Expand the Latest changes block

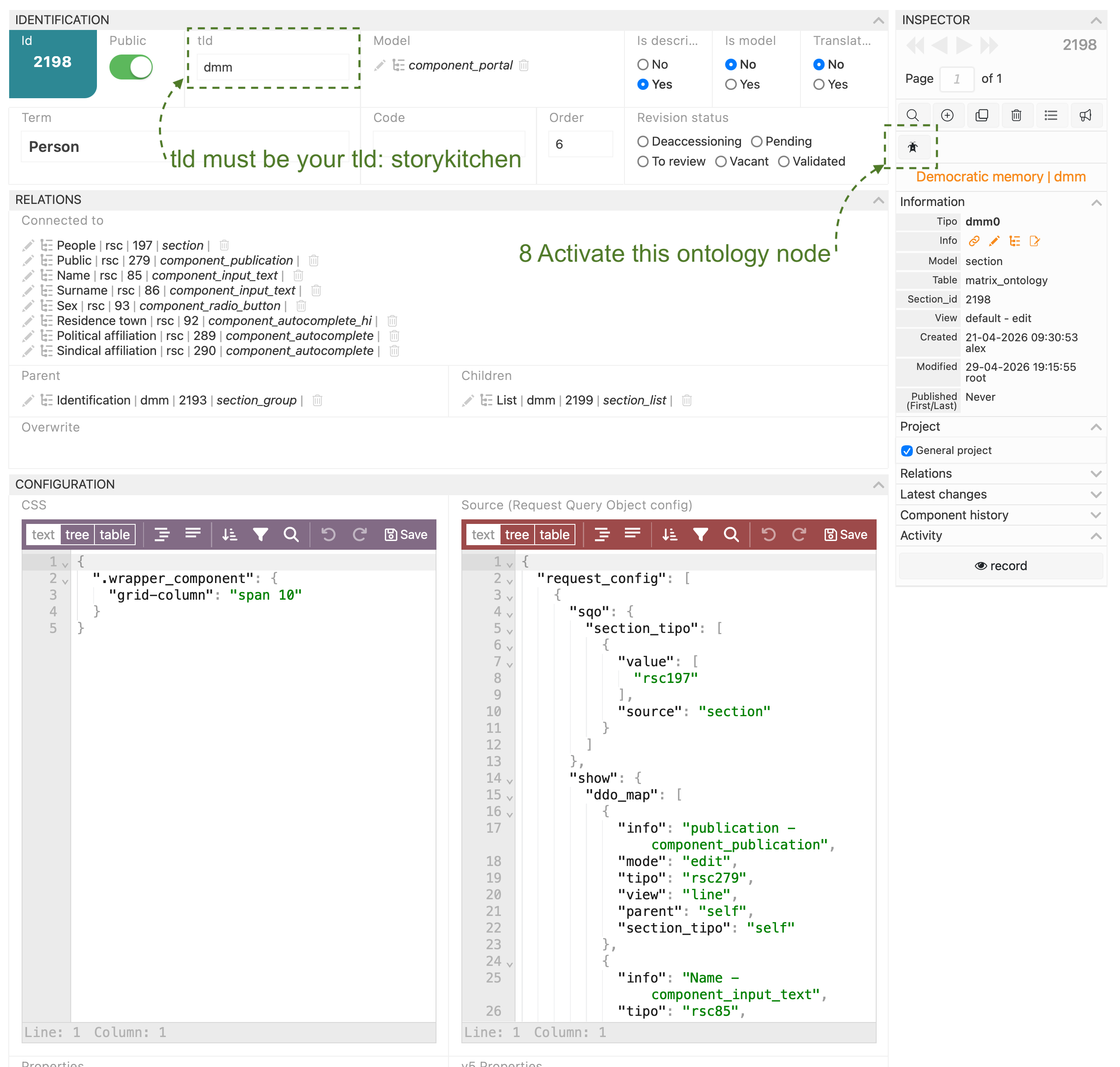[x=1096, y=495]
